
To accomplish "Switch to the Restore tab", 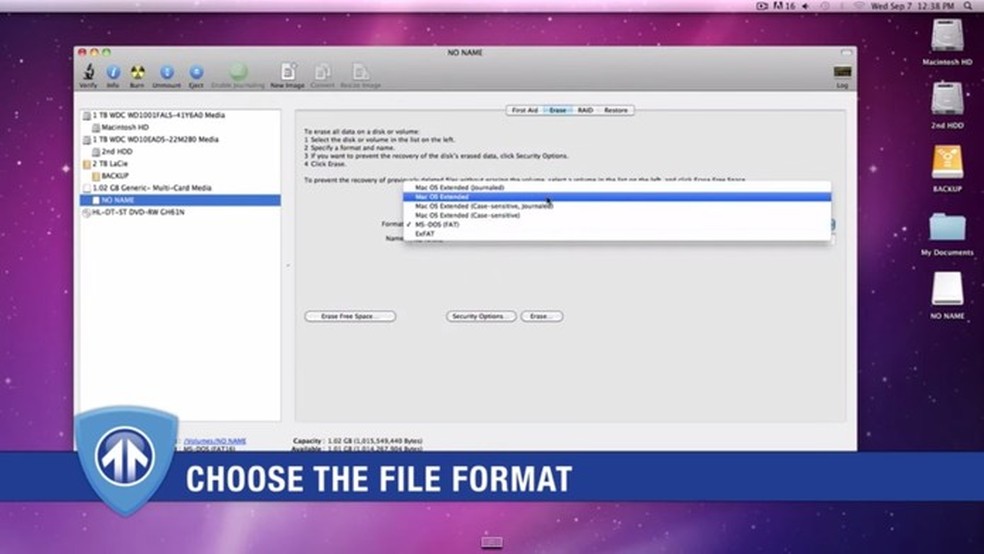I will coord(616,110).
